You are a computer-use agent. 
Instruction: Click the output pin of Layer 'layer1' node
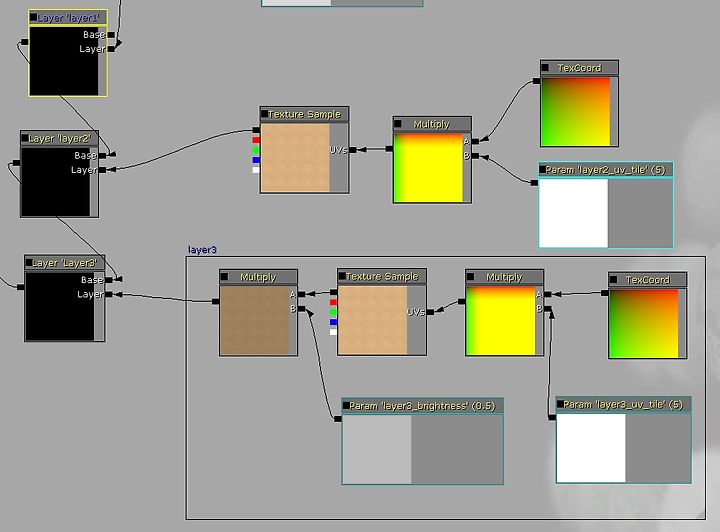click(x=24, y=42)
